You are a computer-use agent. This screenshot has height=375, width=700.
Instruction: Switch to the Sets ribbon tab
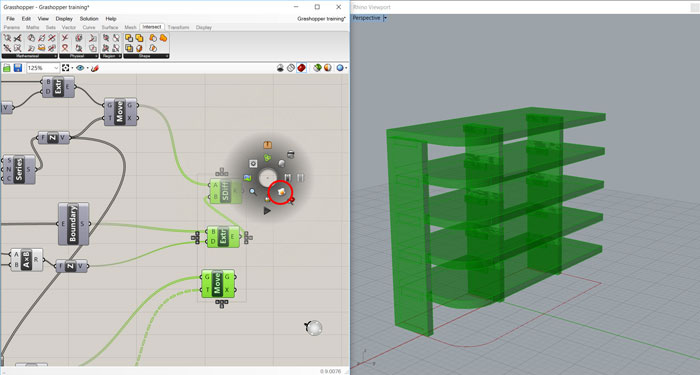point(50,27)
